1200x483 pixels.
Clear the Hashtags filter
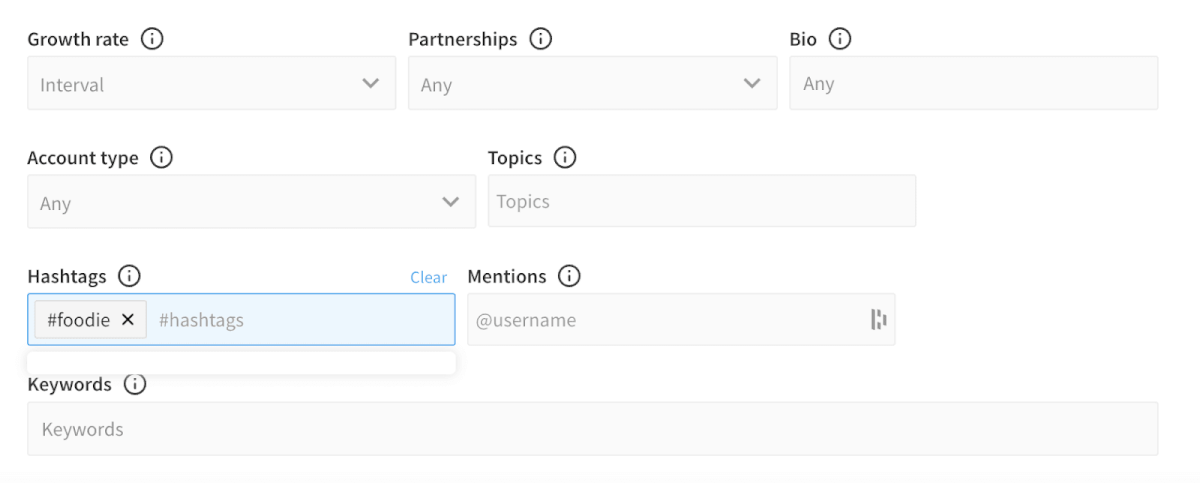point(428,278)
